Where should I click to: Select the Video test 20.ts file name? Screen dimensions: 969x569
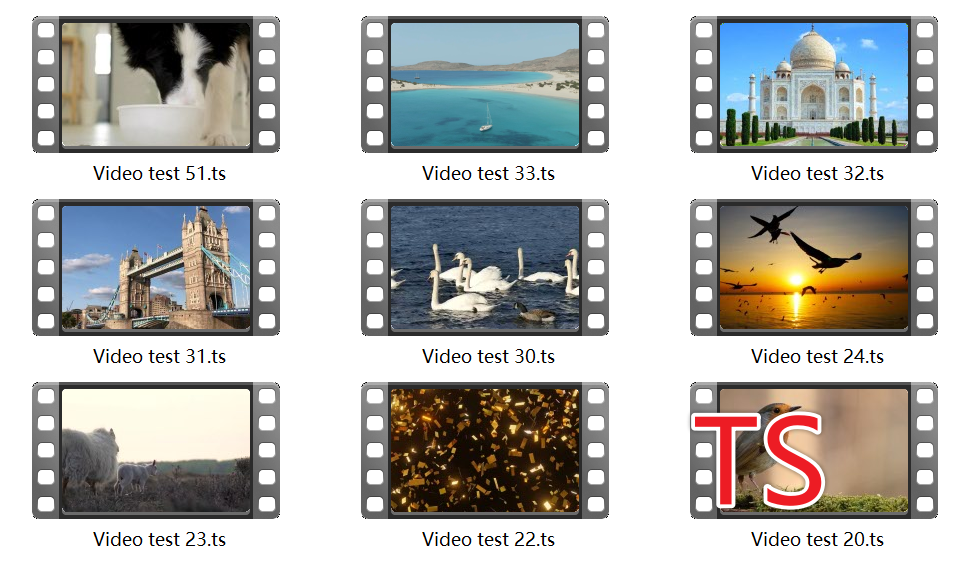(817, 539)
